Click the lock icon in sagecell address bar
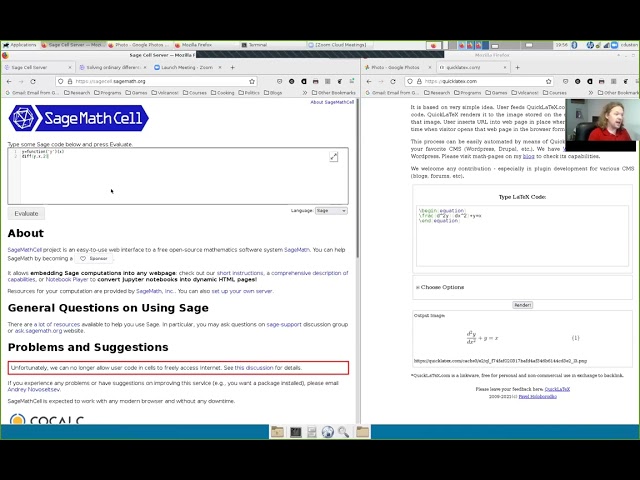Image resolution: width=640 pixels, height=480 pixels. 70,81
